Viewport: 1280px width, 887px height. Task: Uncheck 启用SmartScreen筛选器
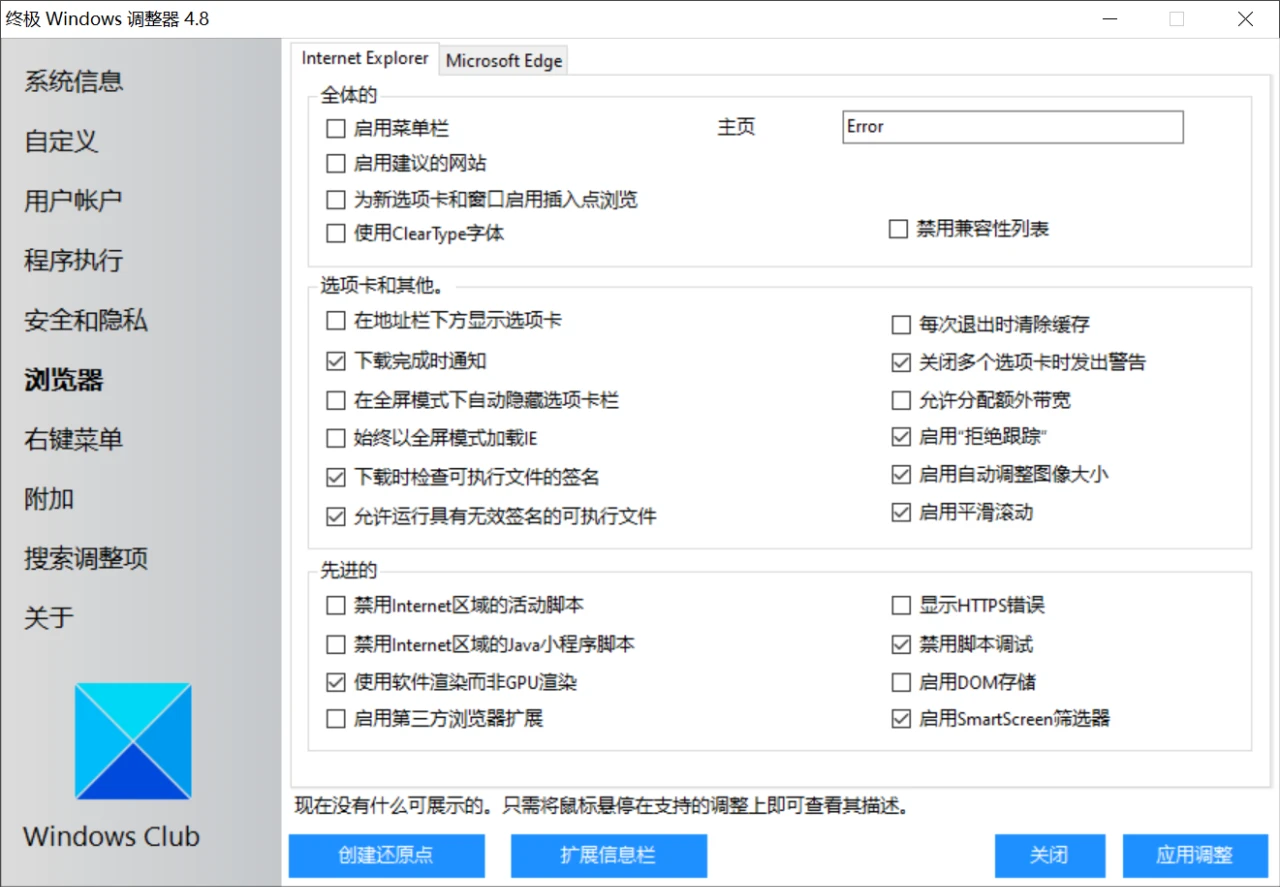click(x=901, y=718)
